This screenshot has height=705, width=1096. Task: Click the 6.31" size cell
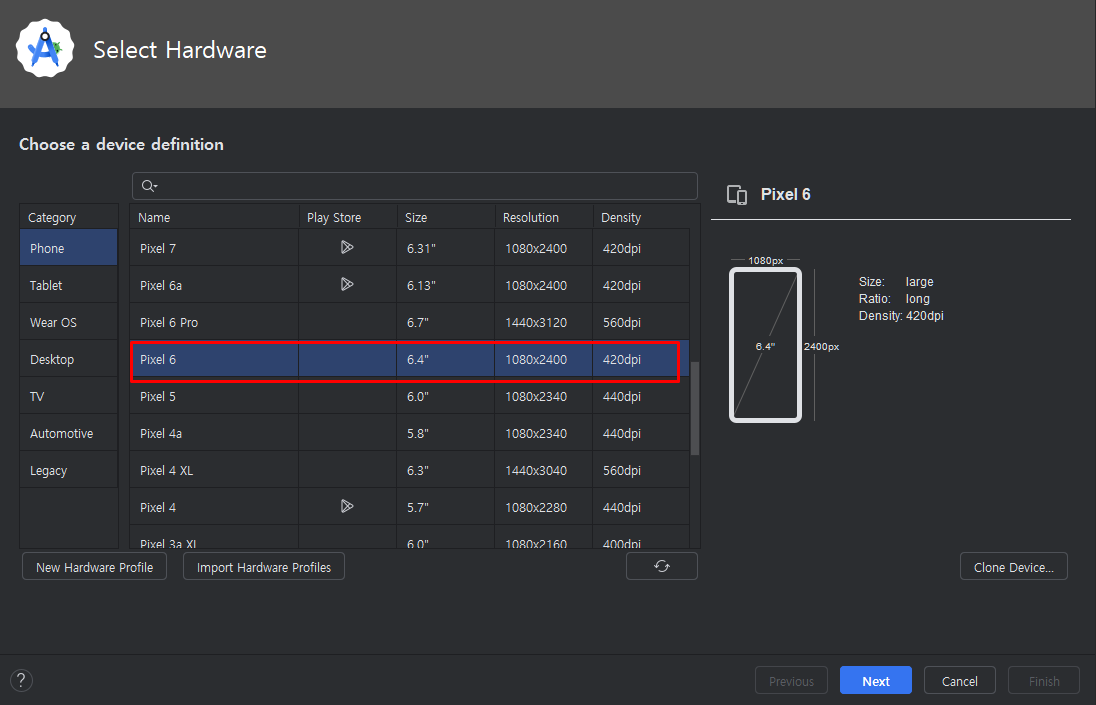pyautogui.click(x=446, y=248)
